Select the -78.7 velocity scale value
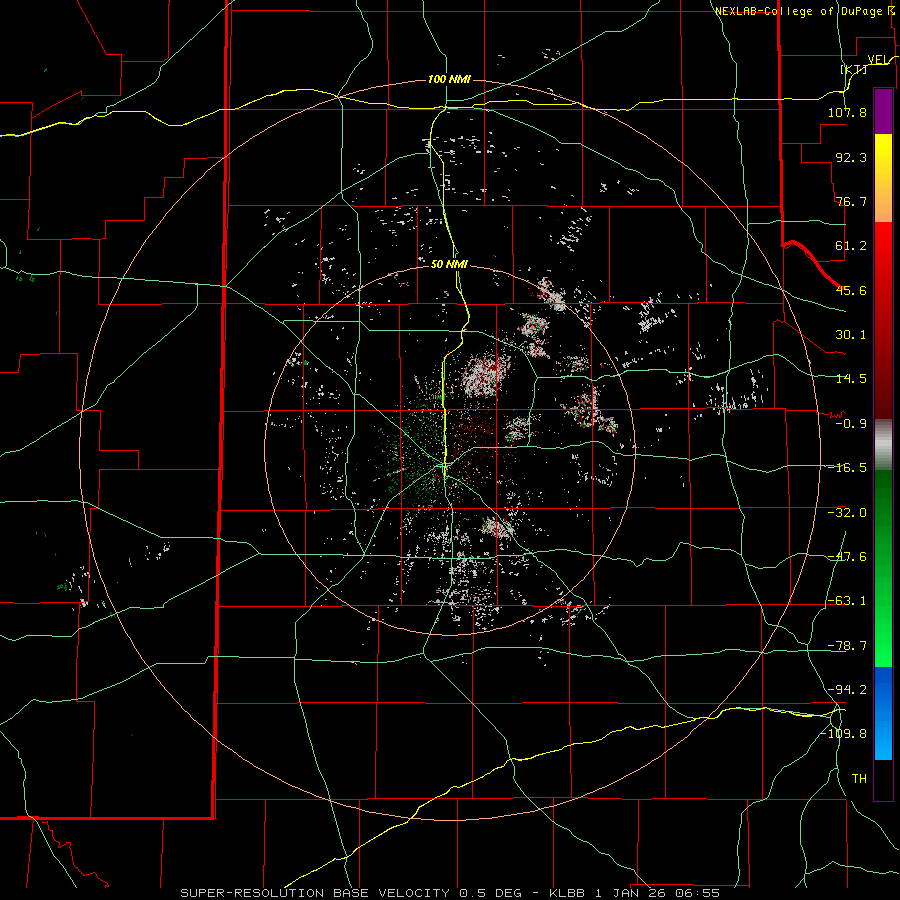900x900 pixels. 847,646
